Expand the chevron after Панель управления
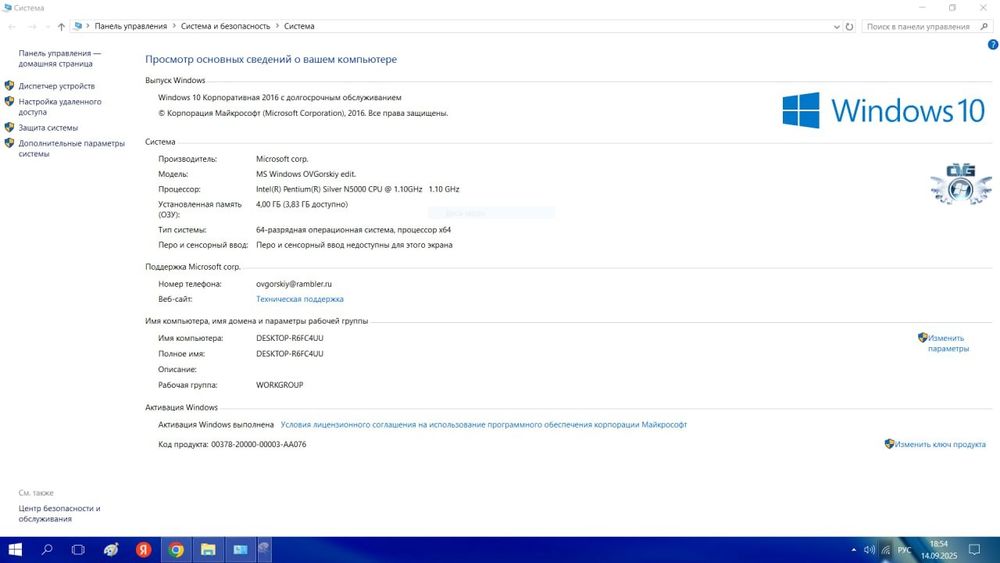 point(174,26)
